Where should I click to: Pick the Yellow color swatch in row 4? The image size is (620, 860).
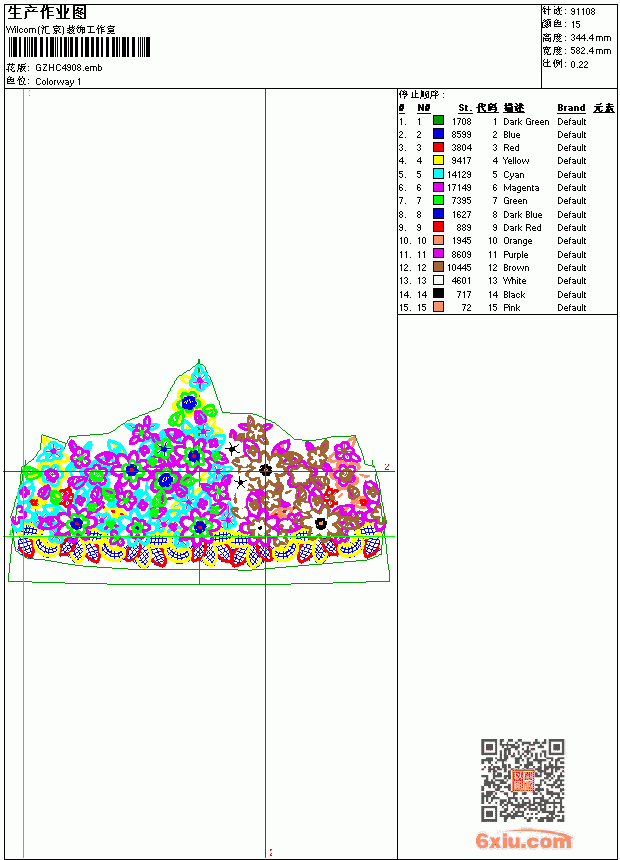point(438,160)
